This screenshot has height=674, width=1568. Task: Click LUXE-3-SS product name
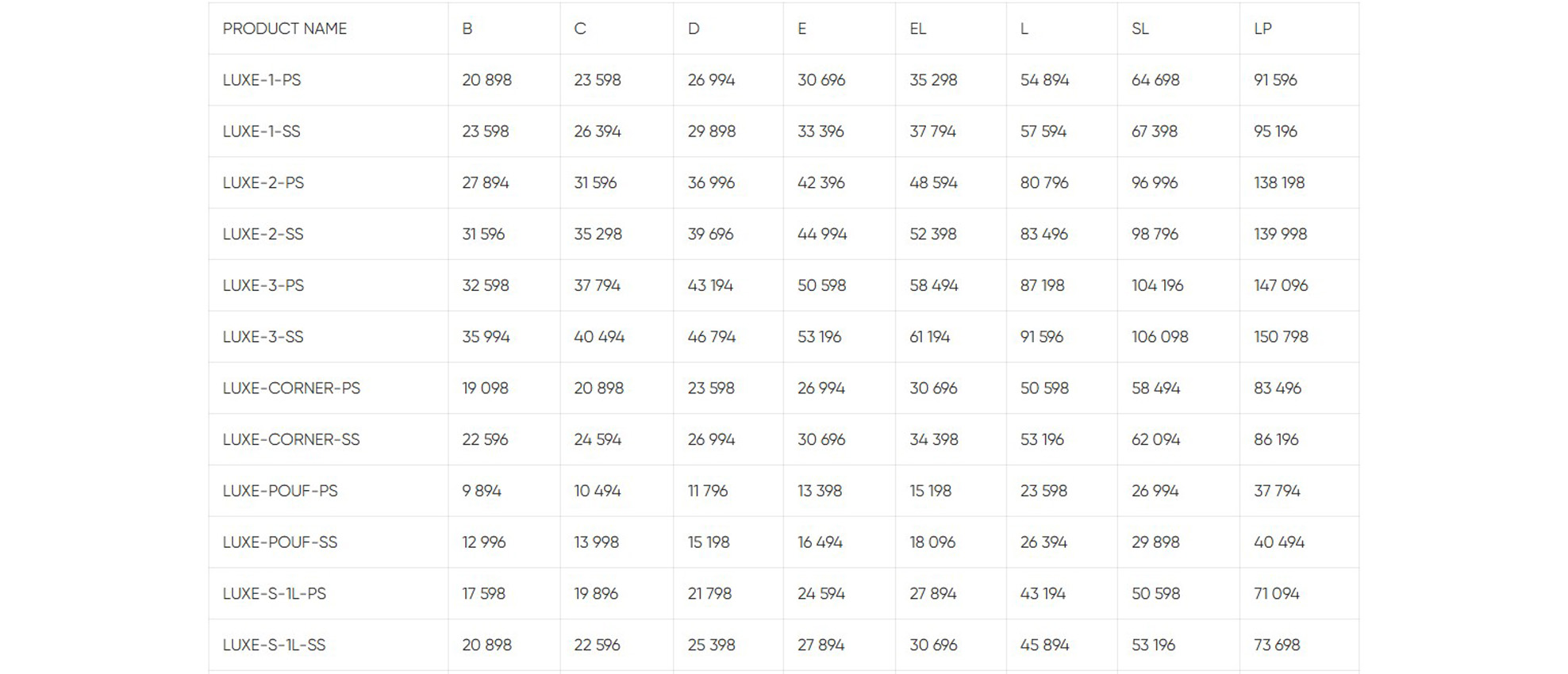[x=263, y=337]
